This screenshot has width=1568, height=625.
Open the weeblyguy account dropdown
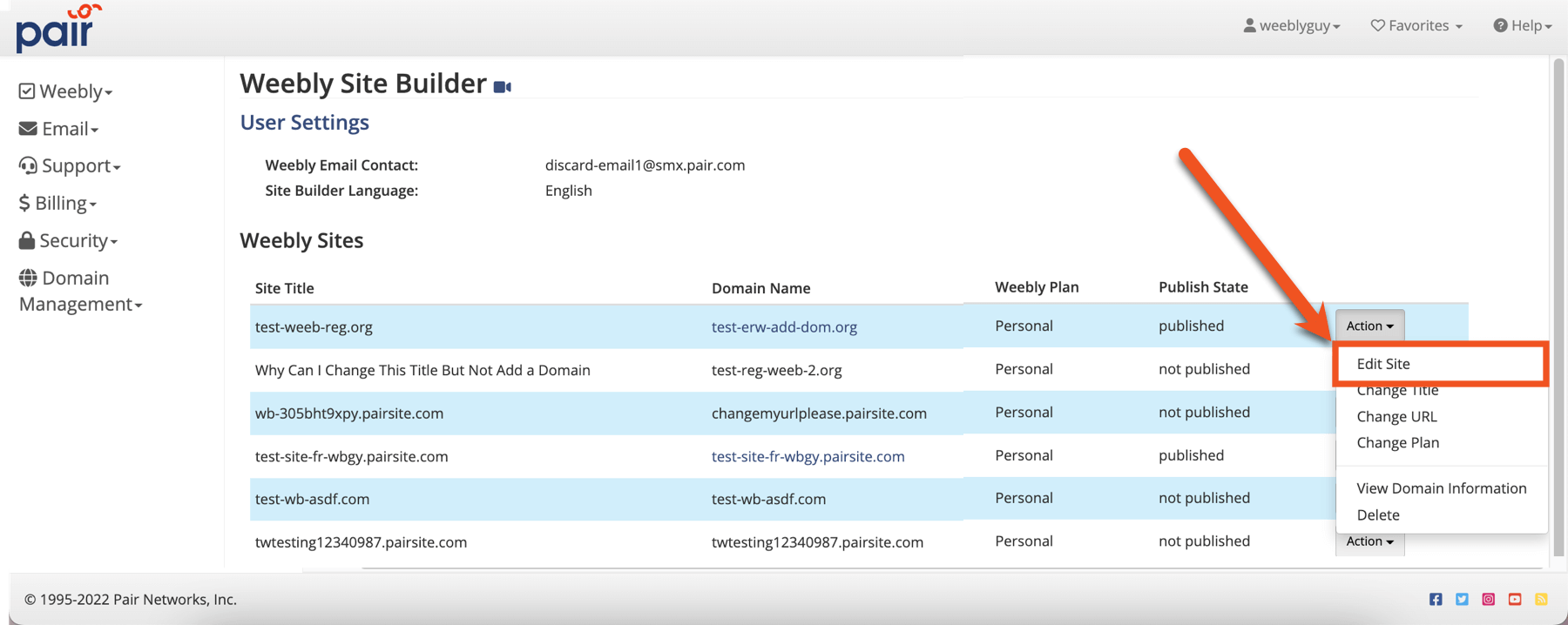1292,25
